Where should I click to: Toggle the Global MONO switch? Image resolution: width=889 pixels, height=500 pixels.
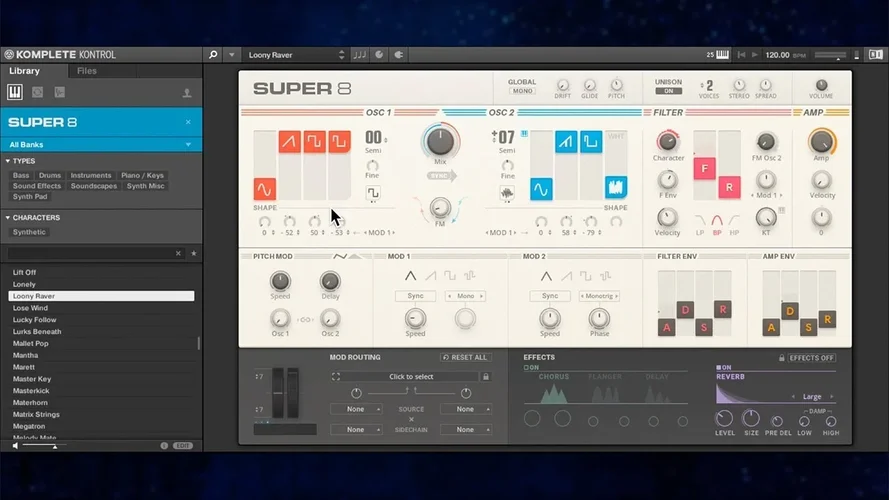pos(522,91)
